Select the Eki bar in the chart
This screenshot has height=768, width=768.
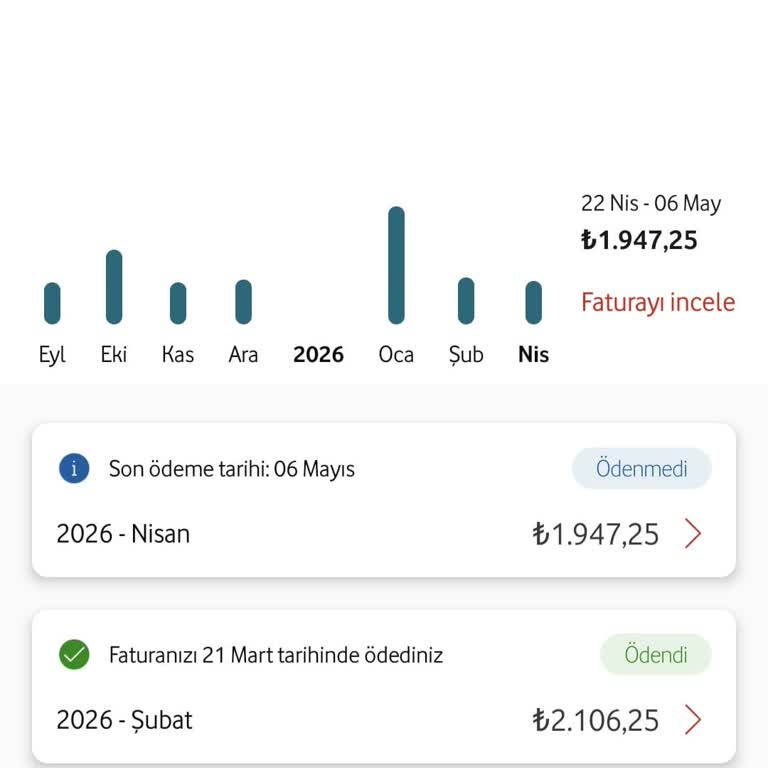tap(114, 287)
